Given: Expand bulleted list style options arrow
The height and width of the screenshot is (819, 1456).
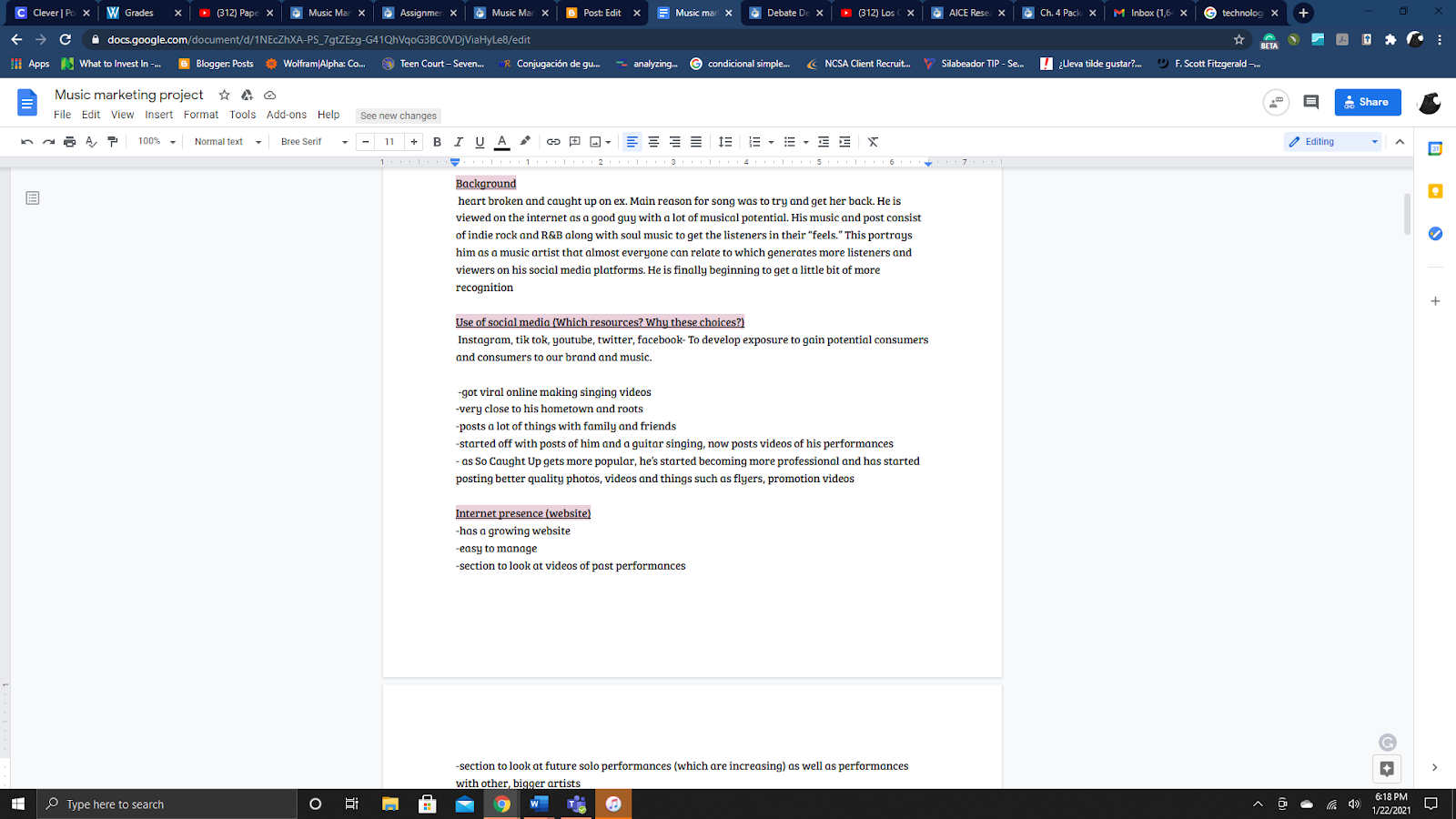Looking at the screenshot, I should (806, 142).
